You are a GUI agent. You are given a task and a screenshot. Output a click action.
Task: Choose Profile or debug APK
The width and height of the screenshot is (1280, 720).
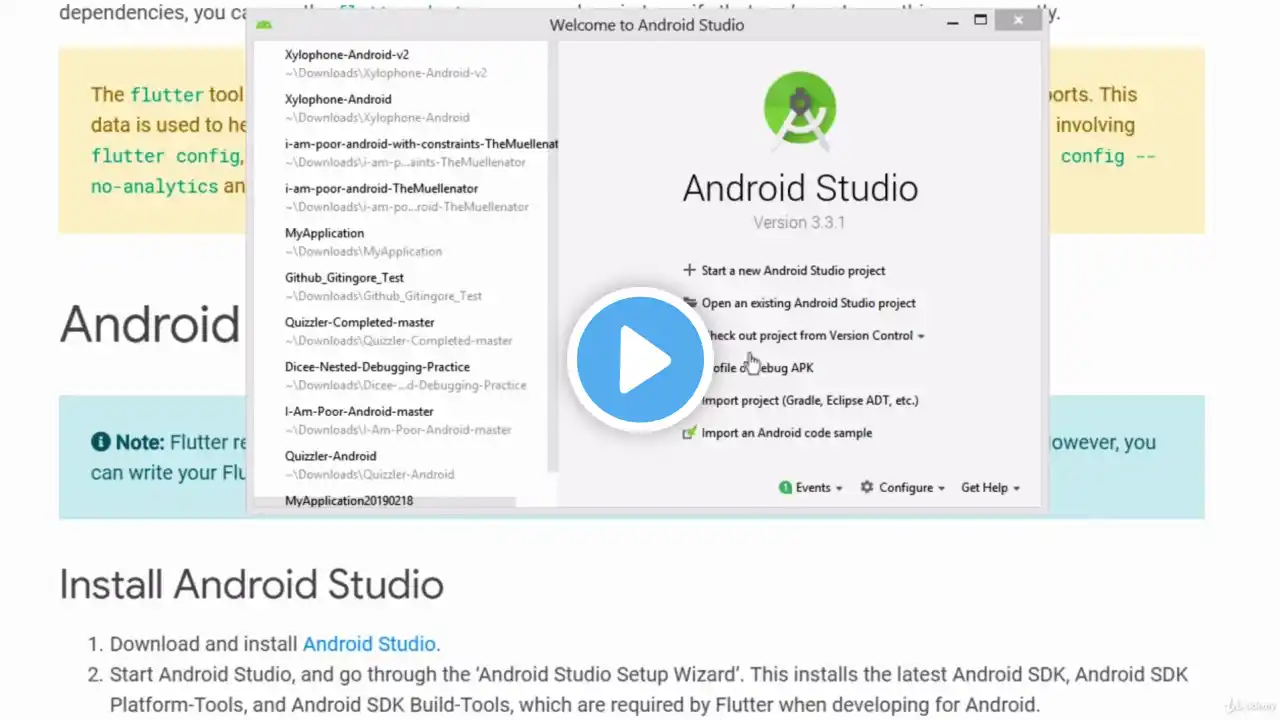pos(758,368)
